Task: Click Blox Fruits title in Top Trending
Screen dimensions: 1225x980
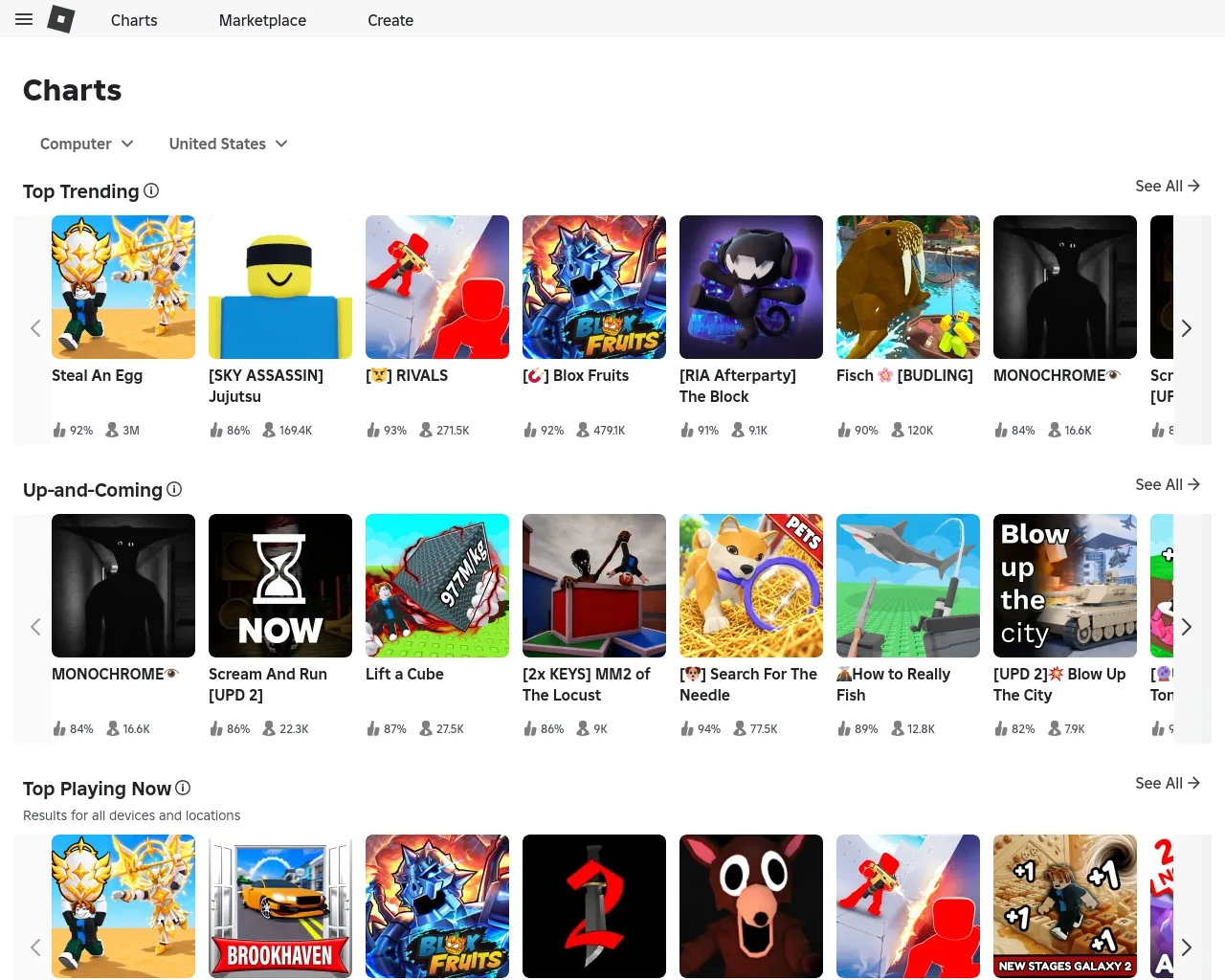Action: click(x=575, y=375)
